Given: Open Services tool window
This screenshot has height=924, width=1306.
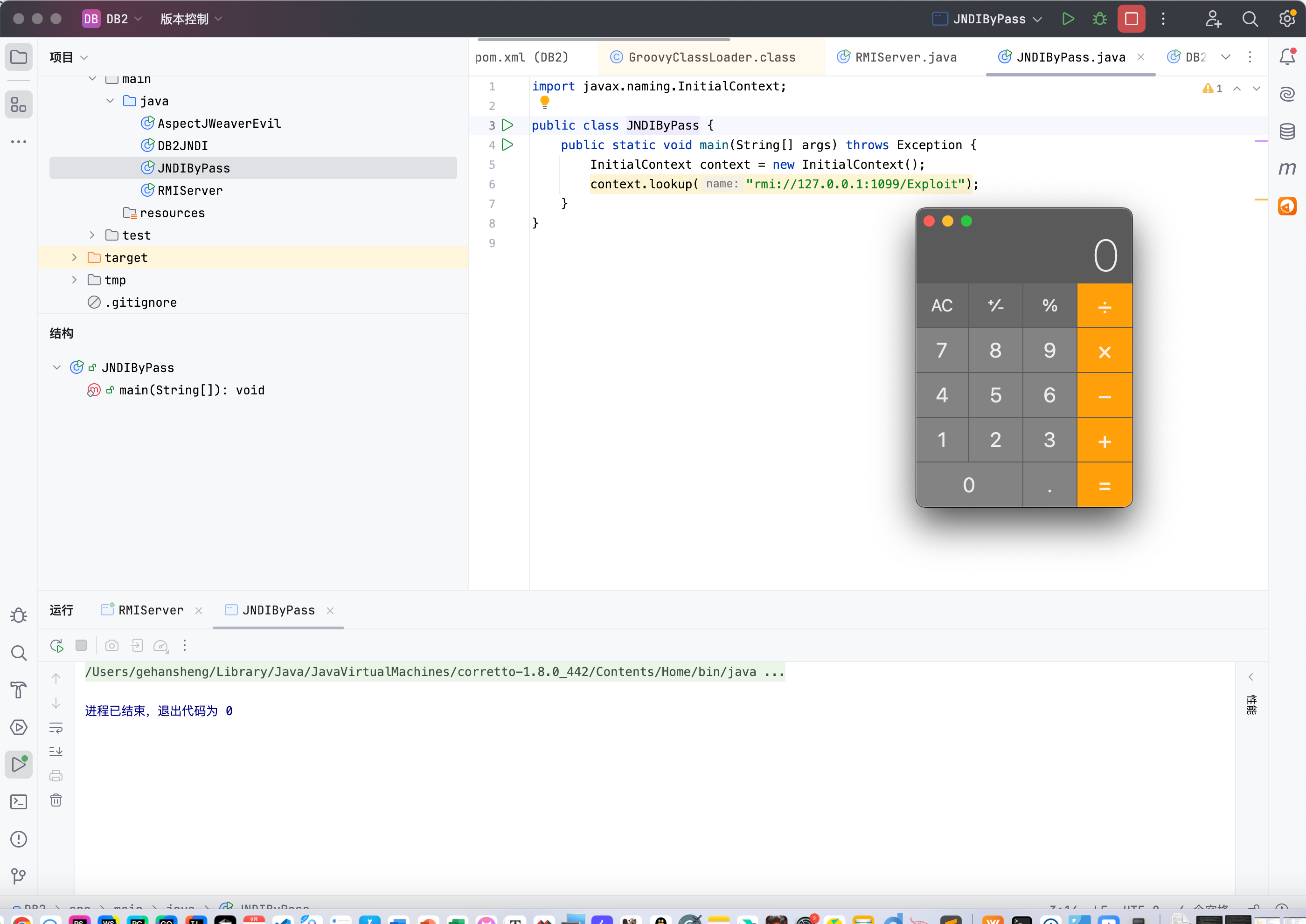Looking at the screenshot, I should [19, 727].
